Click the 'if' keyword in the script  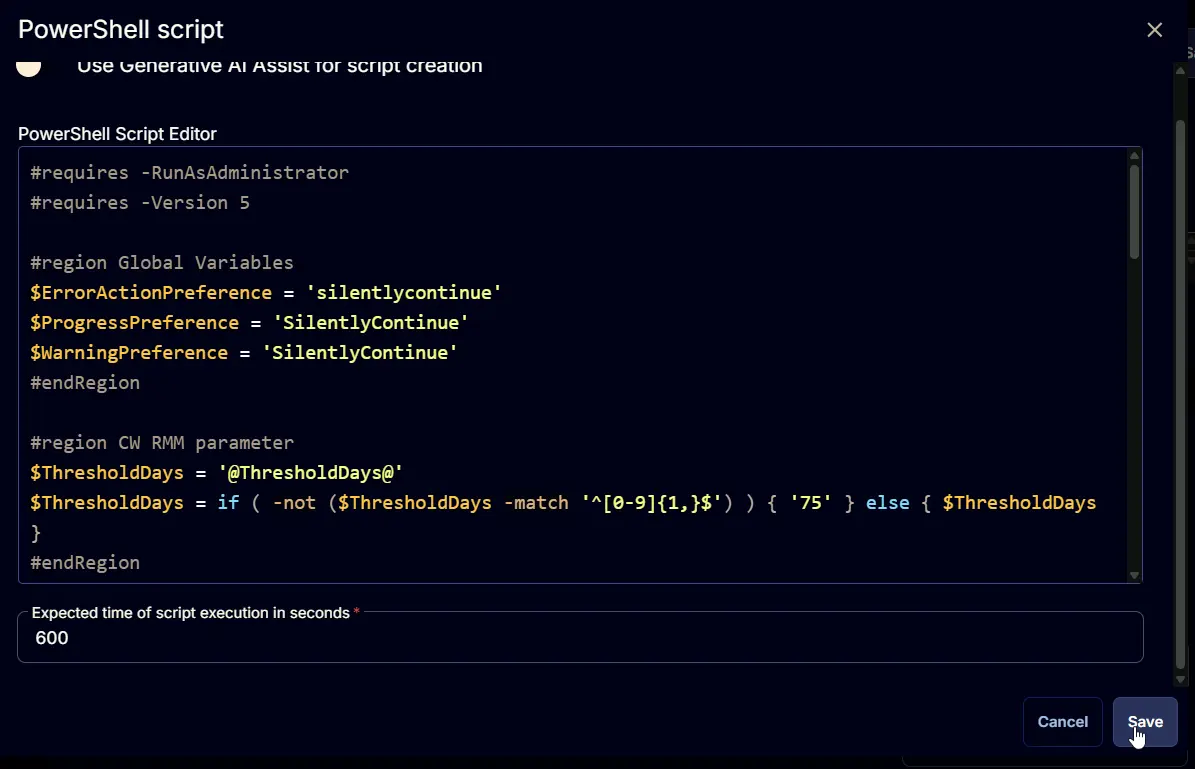click(x=228, y=503)
